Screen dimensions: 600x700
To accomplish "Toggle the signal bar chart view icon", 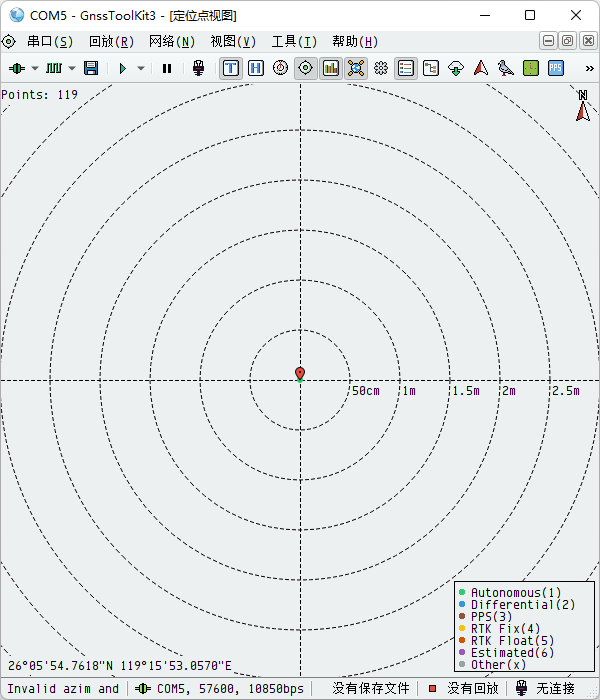I will pyautogui.click(x=331, y=68).
